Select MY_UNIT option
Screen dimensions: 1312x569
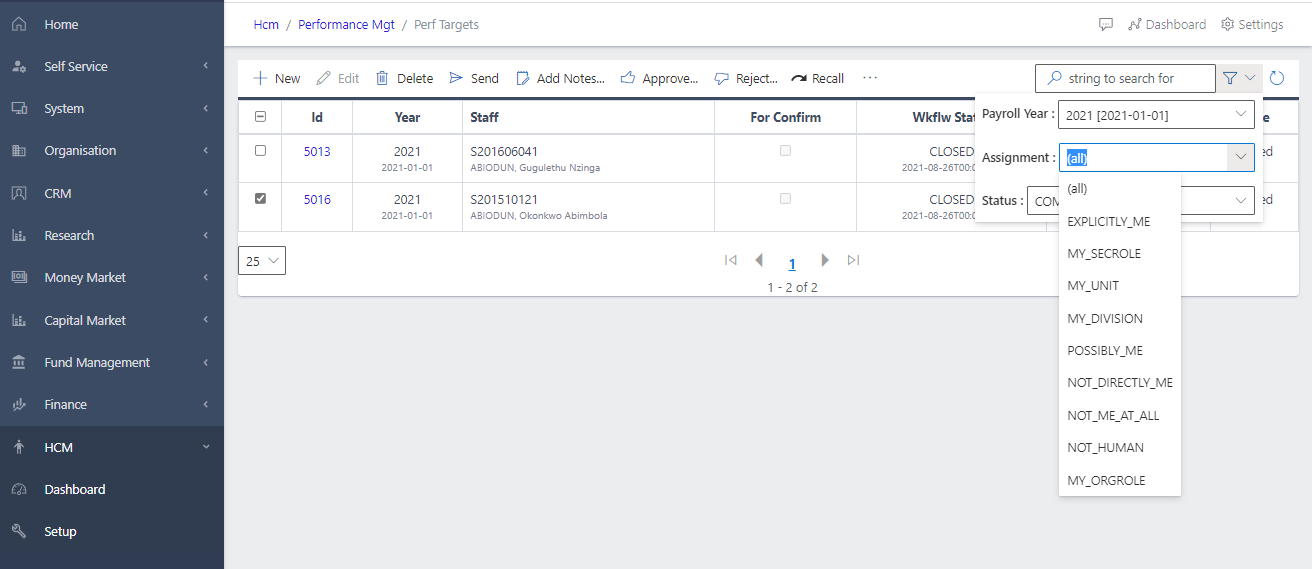1120,286
